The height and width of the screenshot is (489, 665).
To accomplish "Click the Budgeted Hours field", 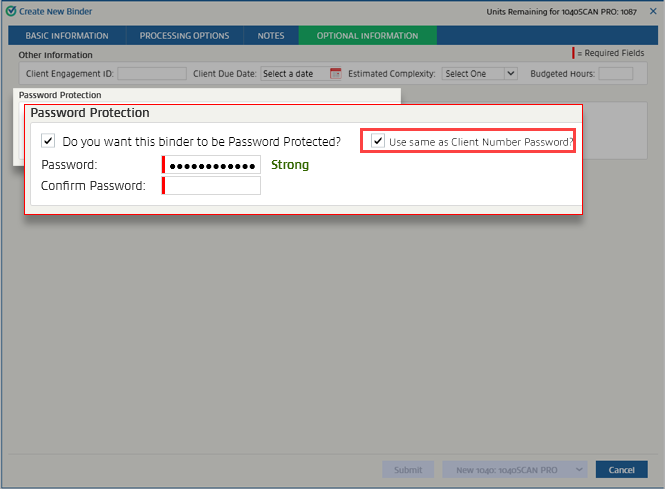I will point(616,74).
